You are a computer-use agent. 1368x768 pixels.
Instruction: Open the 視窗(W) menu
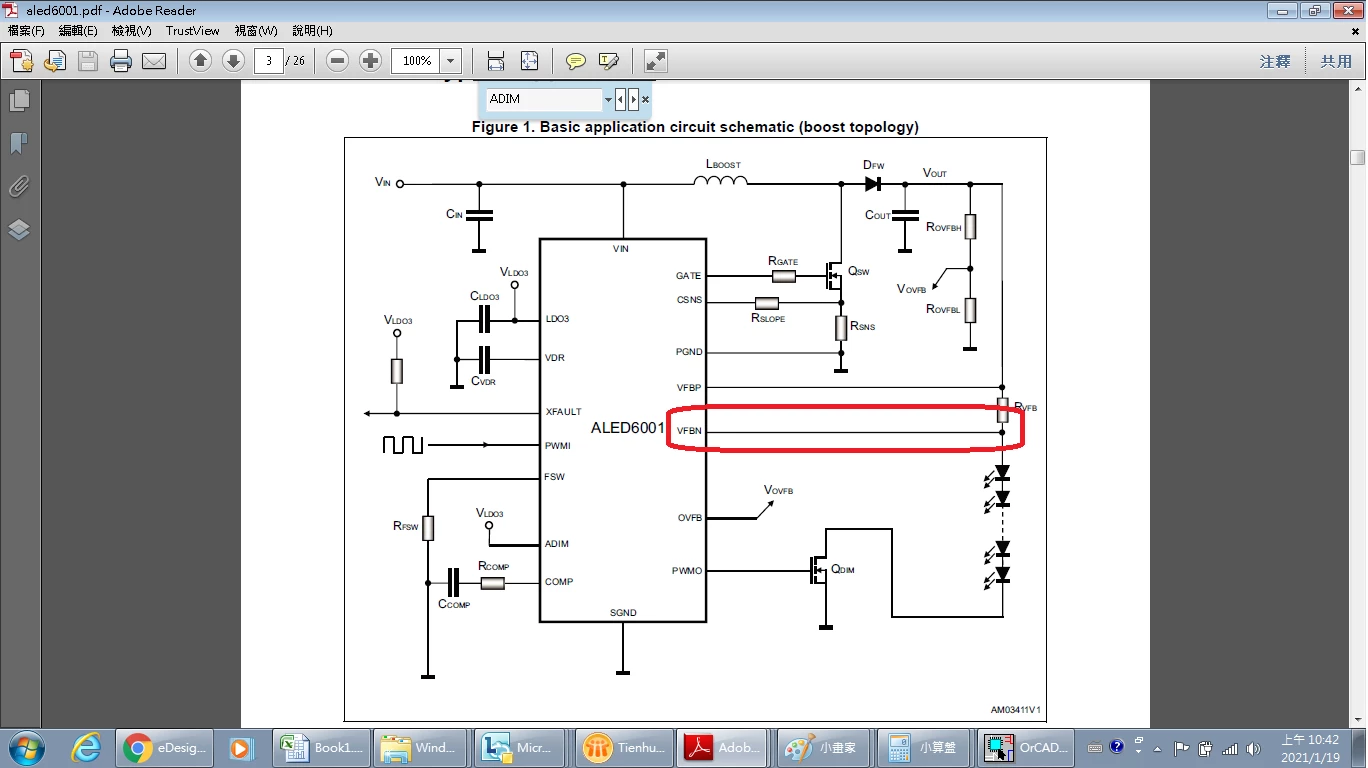[x=256, y=31]
